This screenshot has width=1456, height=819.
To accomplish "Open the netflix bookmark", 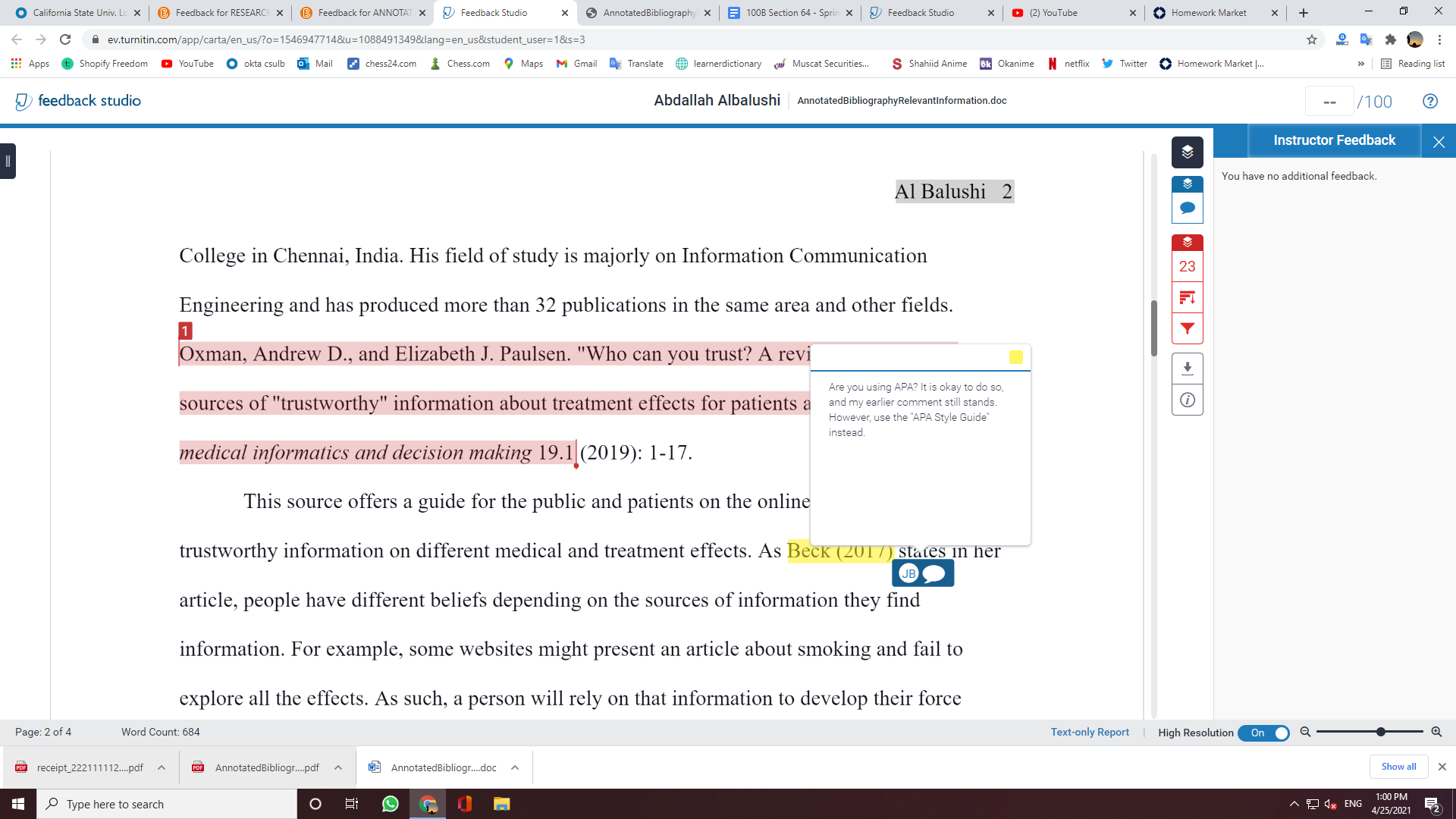I will click(1068, 64).
